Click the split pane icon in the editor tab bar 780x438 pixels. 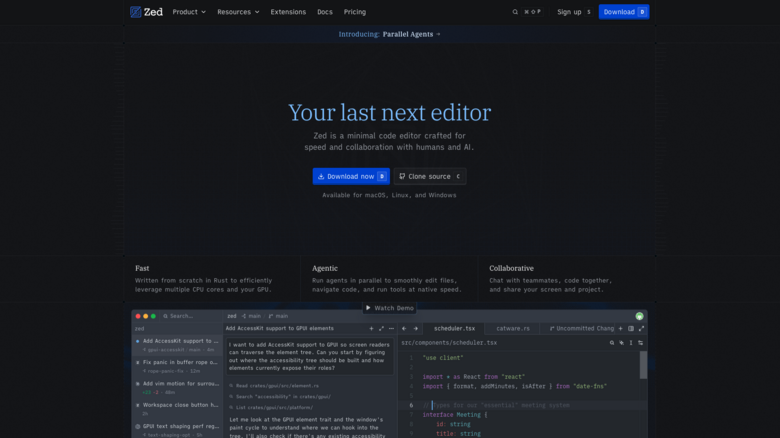click(631, 328)
